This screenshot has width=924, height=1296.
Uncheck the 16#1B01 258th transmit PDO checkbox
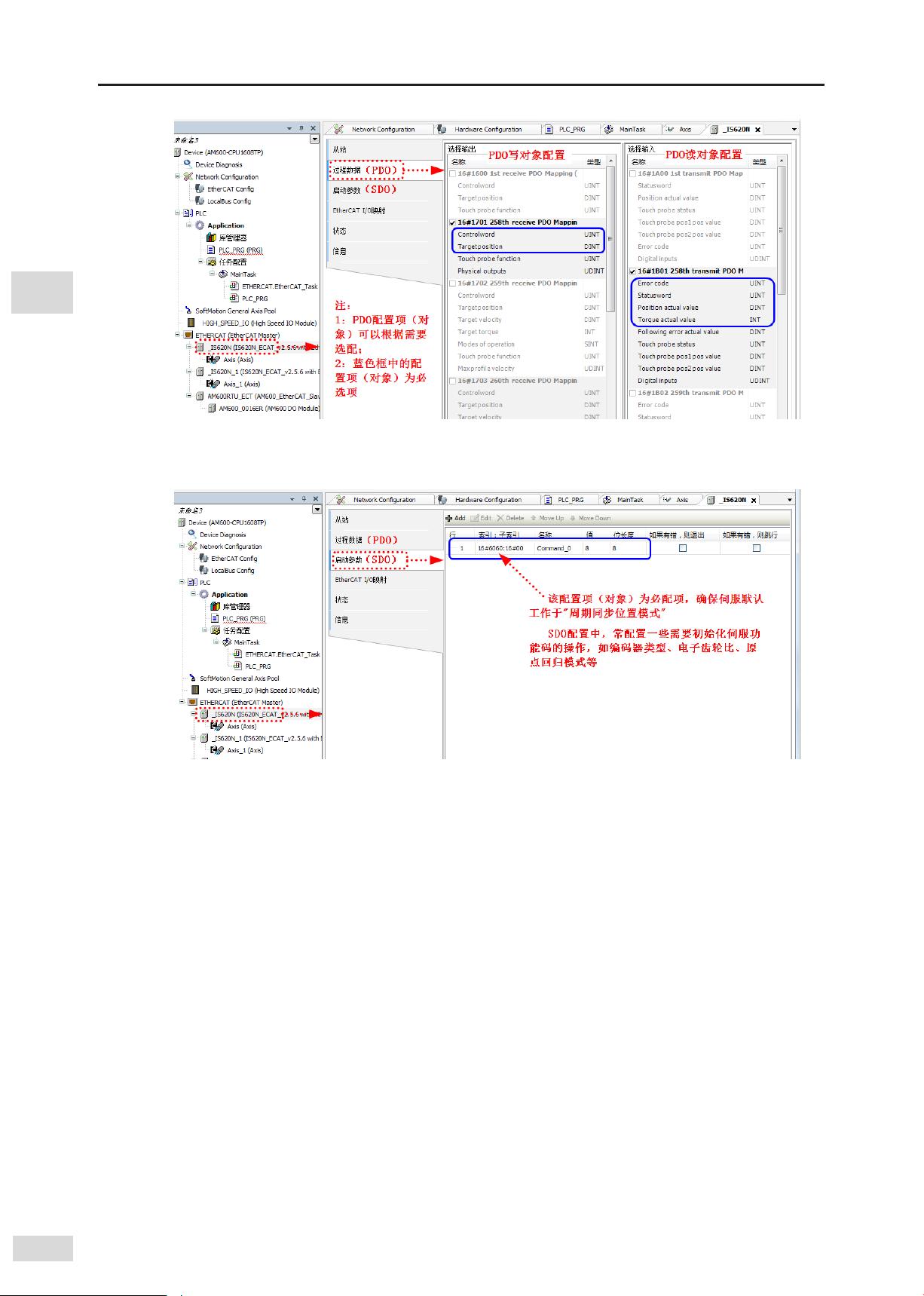pyautogui.click(x=632, y=271)
